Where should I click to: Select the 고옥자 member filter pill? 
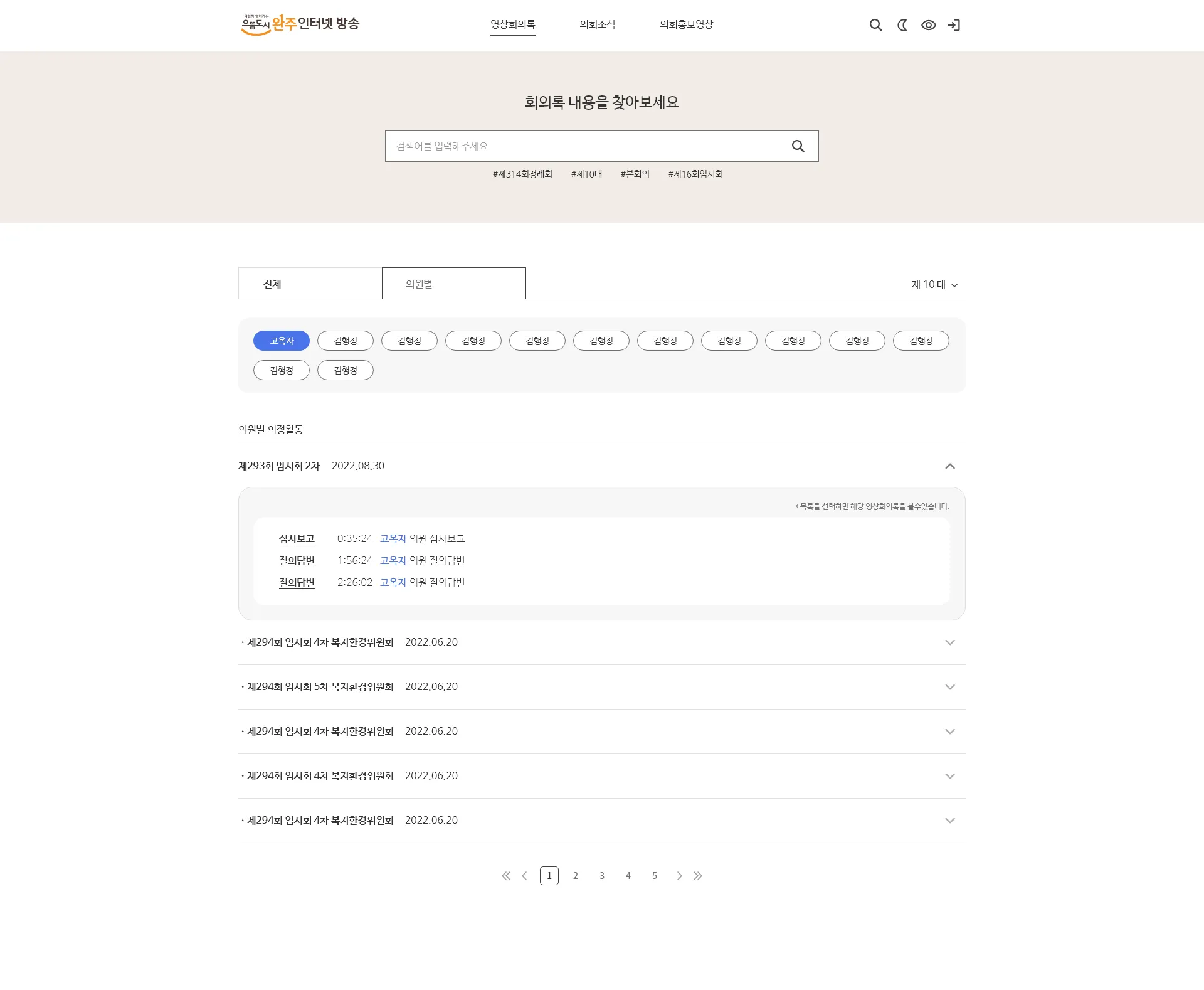point(282,341)
